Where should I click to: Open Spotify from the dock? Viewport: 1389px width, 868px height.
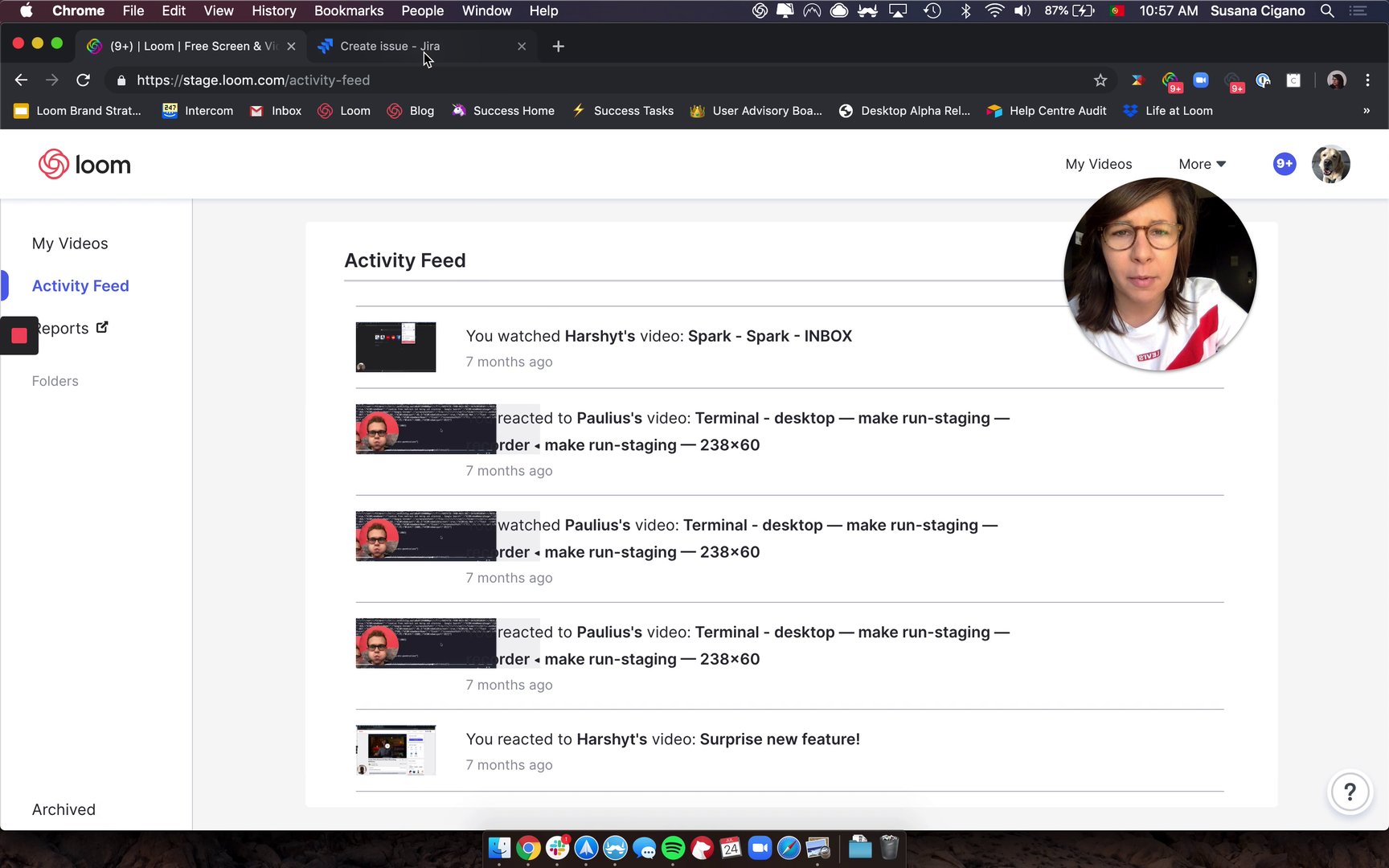tap(674, 848)
